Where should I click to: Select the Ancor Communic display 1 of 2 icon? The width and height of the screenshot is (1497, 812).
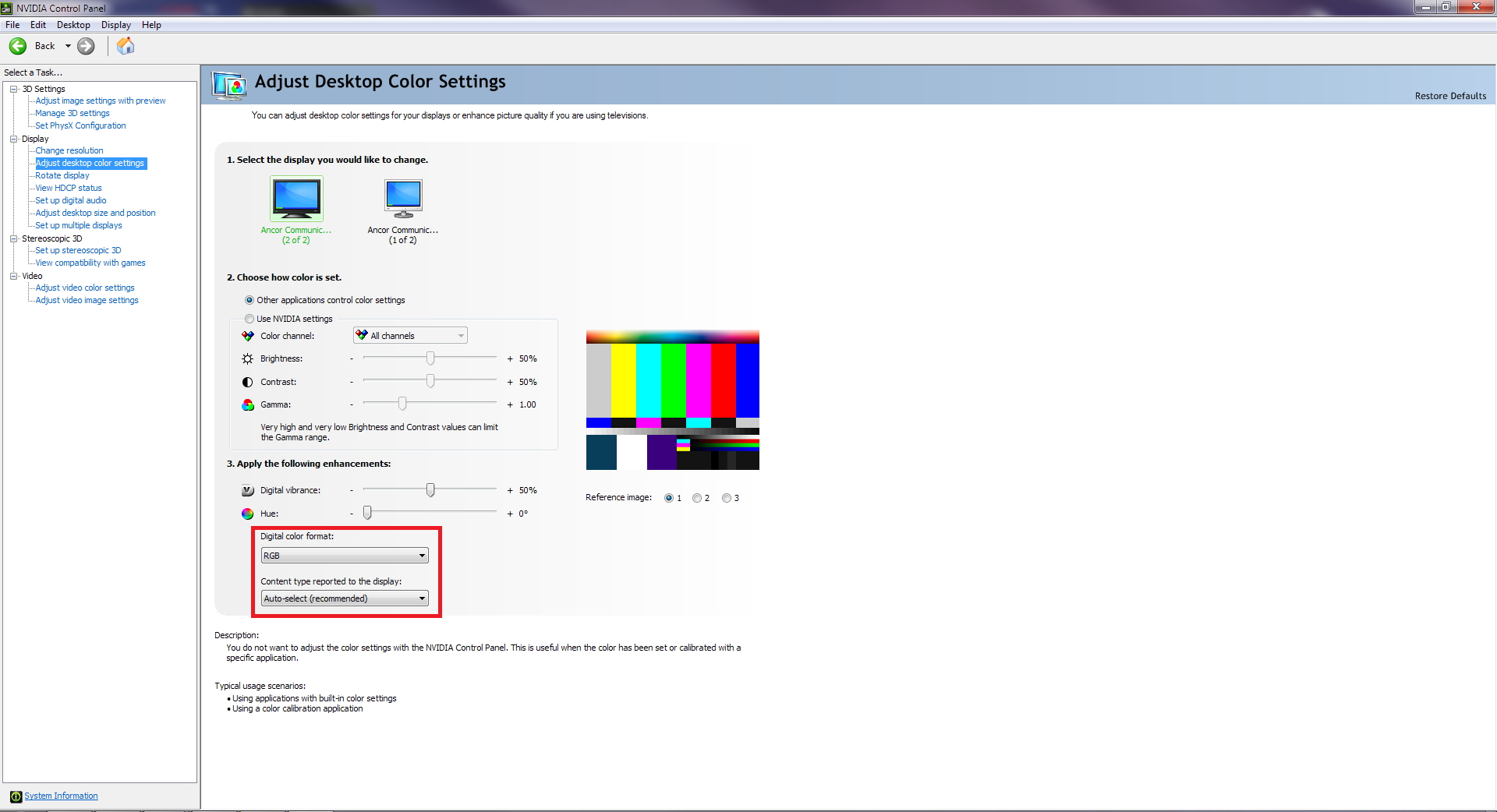click(403, 199)
